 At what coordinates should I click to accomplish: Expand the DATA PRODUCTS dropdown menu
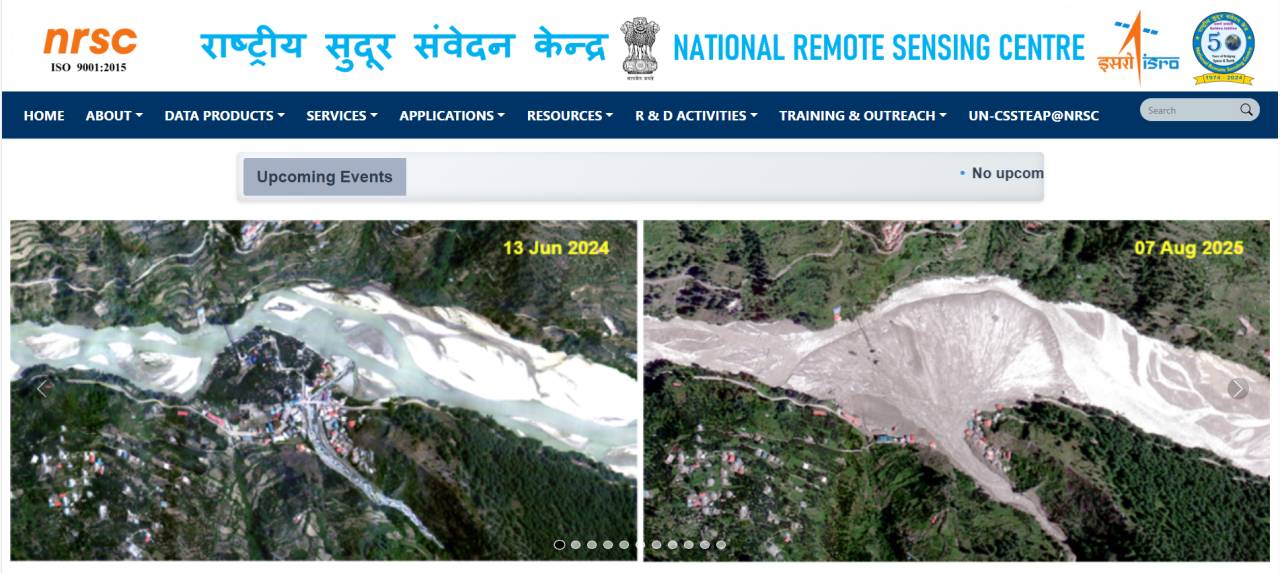[x=225, y=116]
